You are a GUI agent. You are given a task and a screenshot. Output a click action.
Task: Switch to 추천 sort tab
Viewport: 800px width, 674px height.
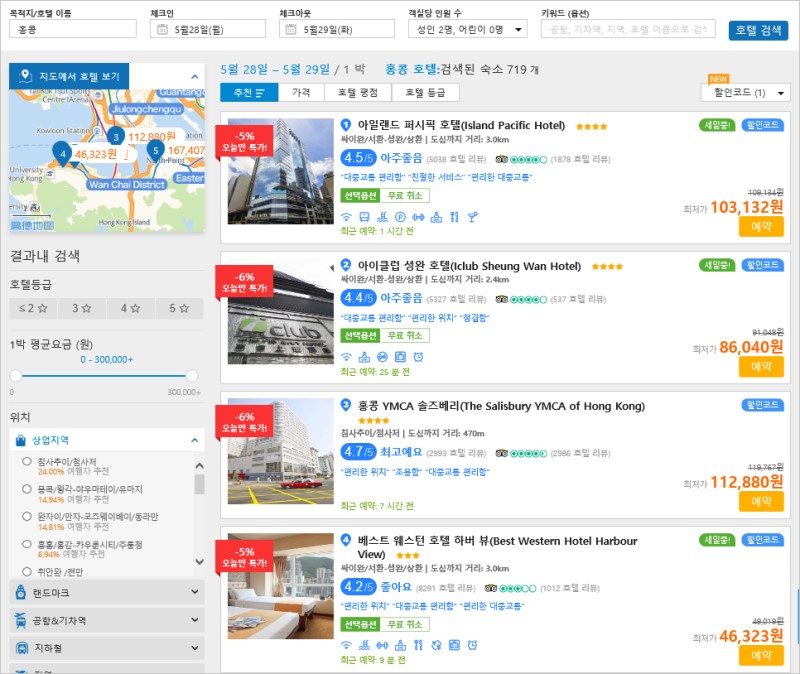click(x=249, y=92)
